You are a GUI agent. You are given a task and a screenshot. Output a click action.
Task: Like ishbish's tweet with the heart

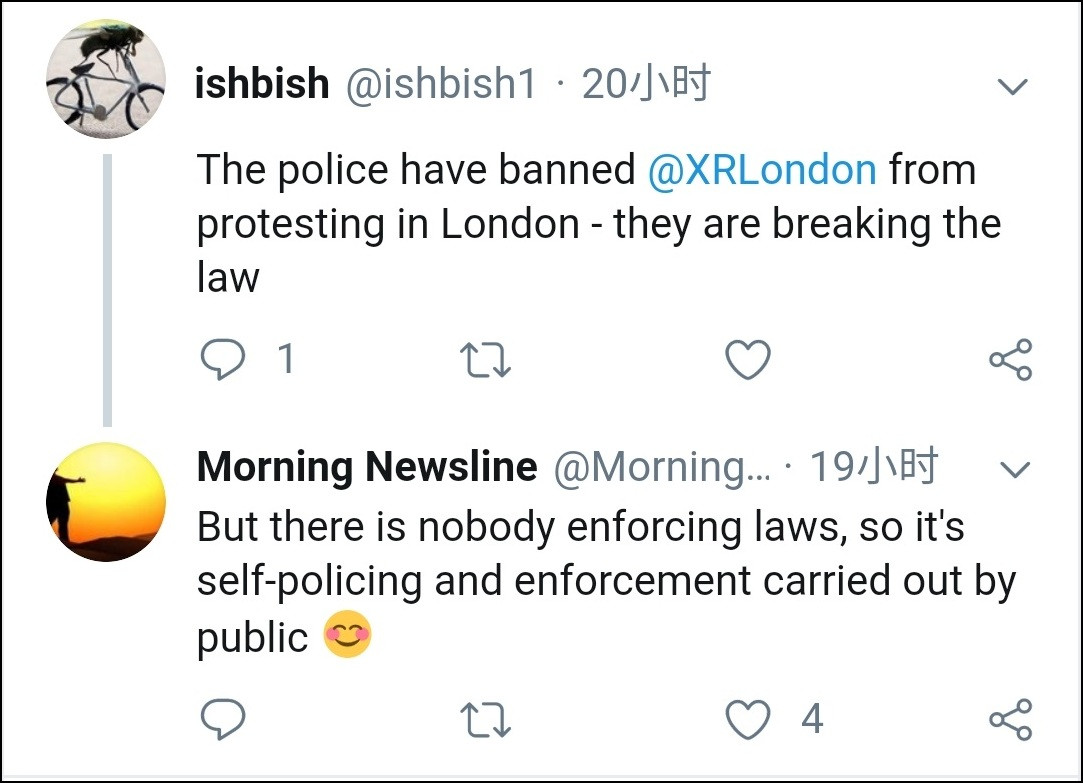pyautogui.click(x=747, y=360)
